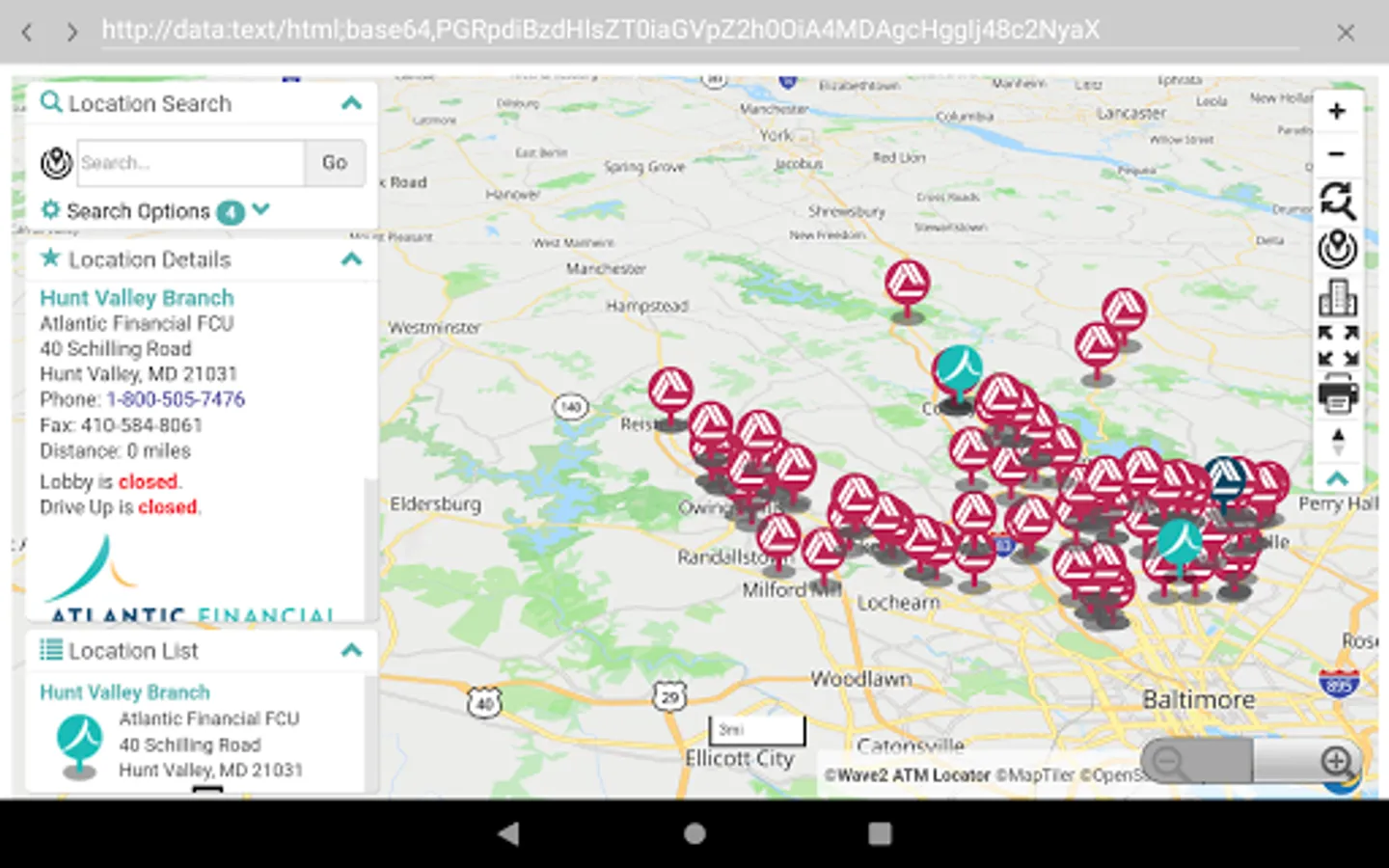Click 'Distance: 0 miles' text
Viewport: 1389px width, 868px height.
(115, 450)
